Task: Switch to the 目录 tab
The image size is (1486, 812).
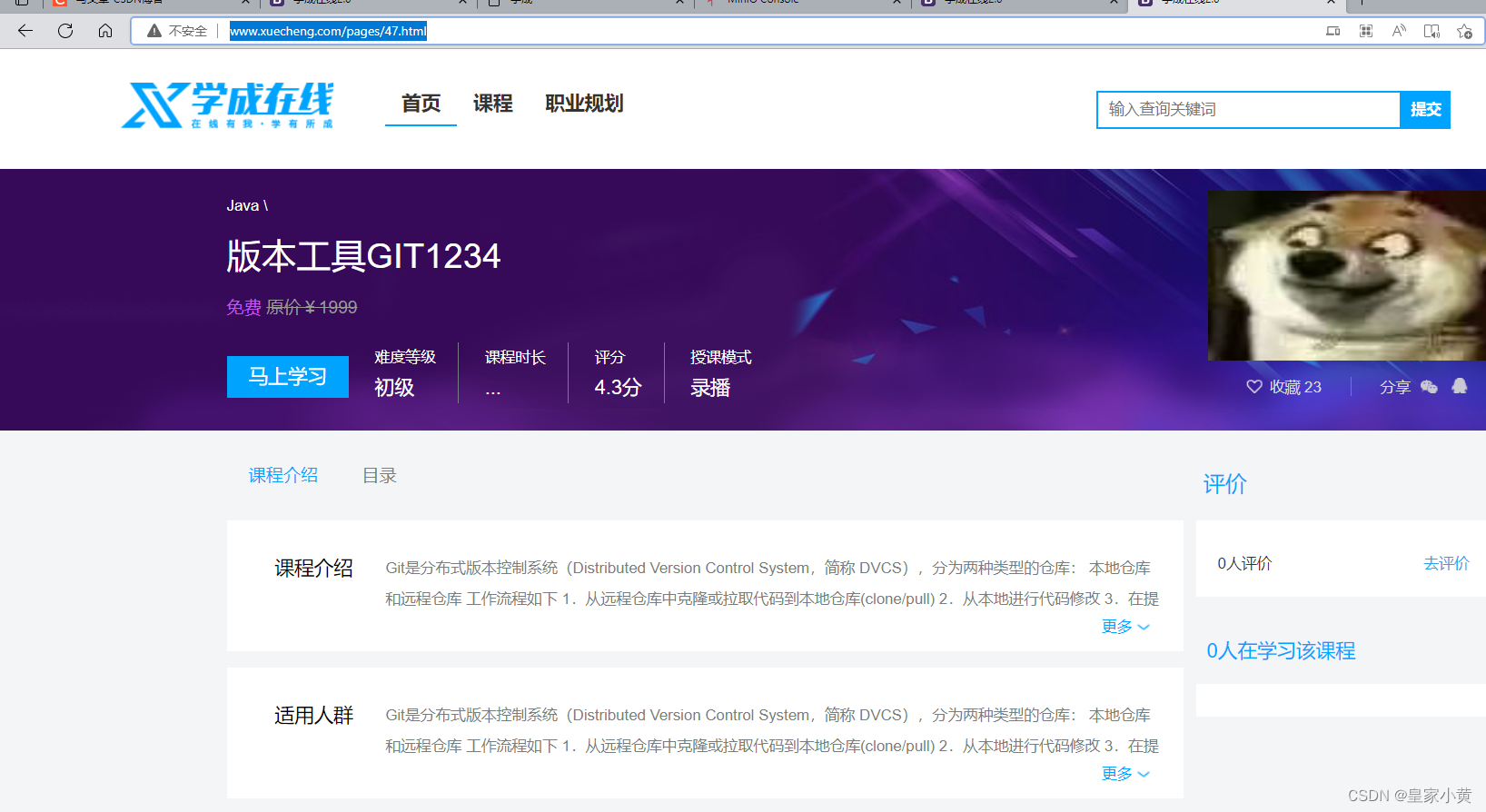Action: (x=380, y=475)
